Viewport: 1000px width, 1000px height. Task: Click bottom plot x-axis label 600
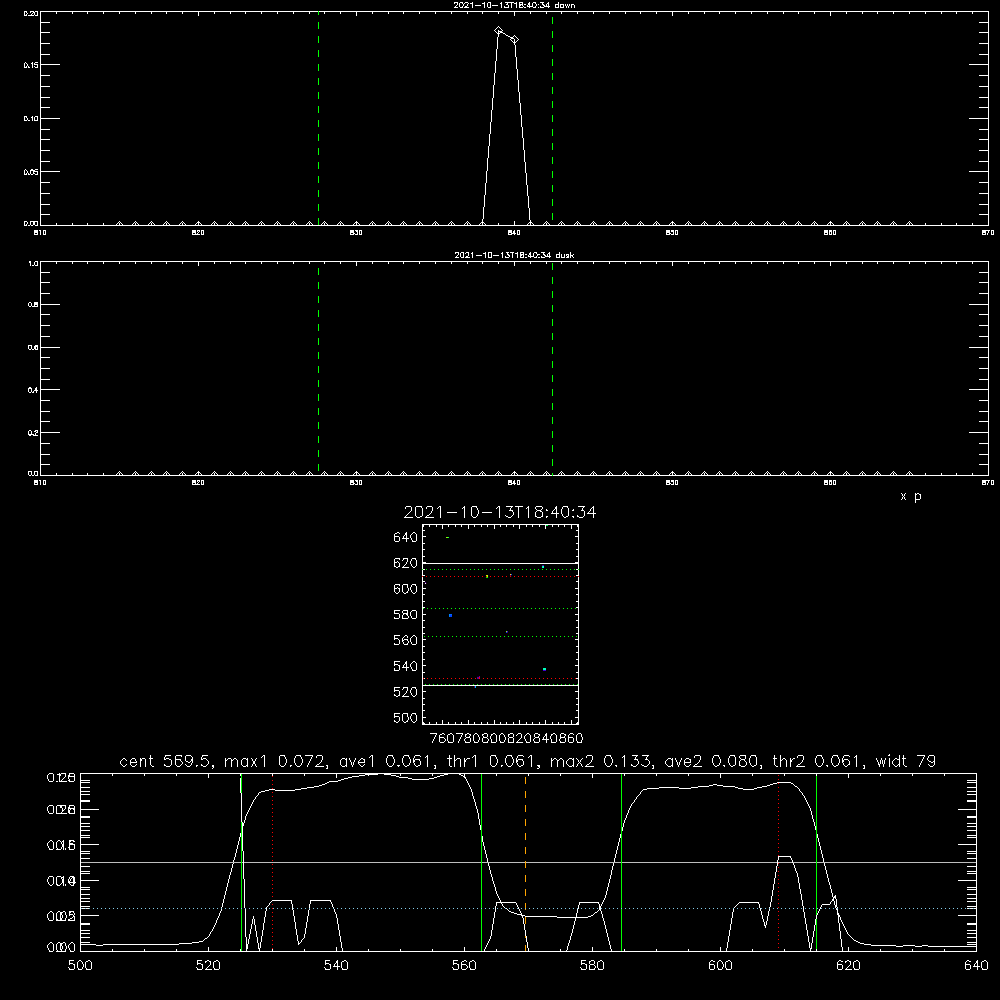click(x=721, y=966)
